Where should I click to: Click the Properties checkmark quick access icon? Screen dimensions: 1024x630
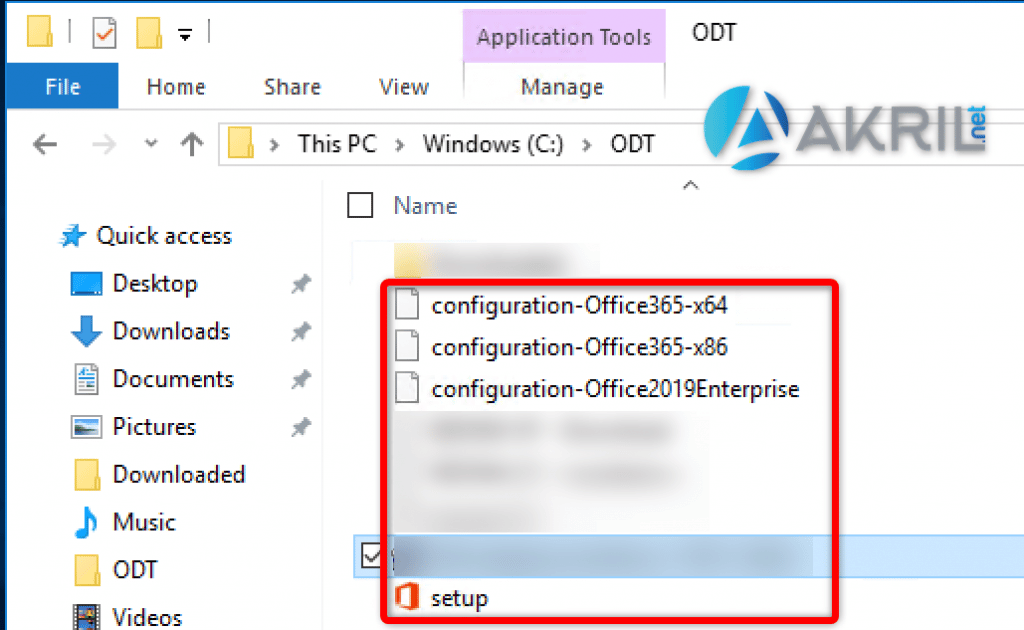coord(104,34)
